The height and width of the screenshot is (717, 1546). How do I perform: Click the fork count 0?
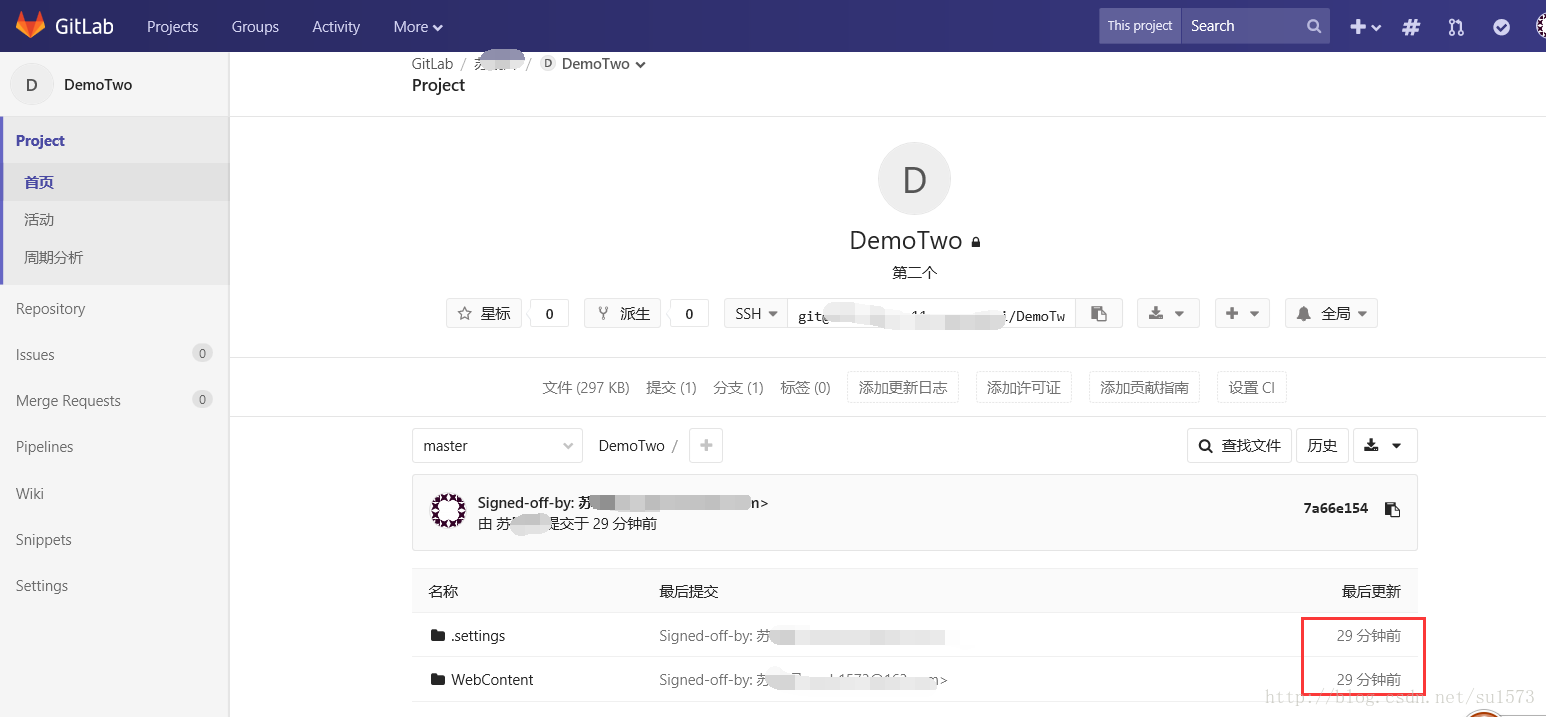(x=689, y=313)
